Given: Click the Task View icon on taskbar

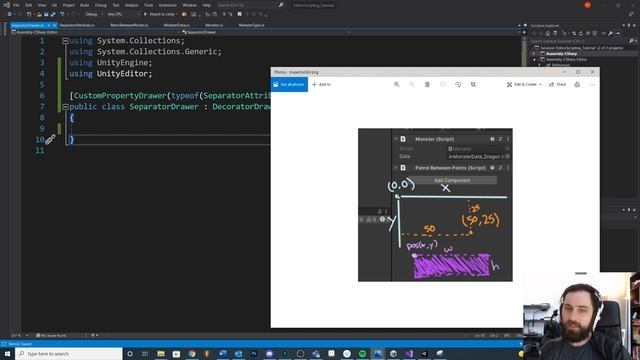Looking at the screenshot, I should pos(145,353).
